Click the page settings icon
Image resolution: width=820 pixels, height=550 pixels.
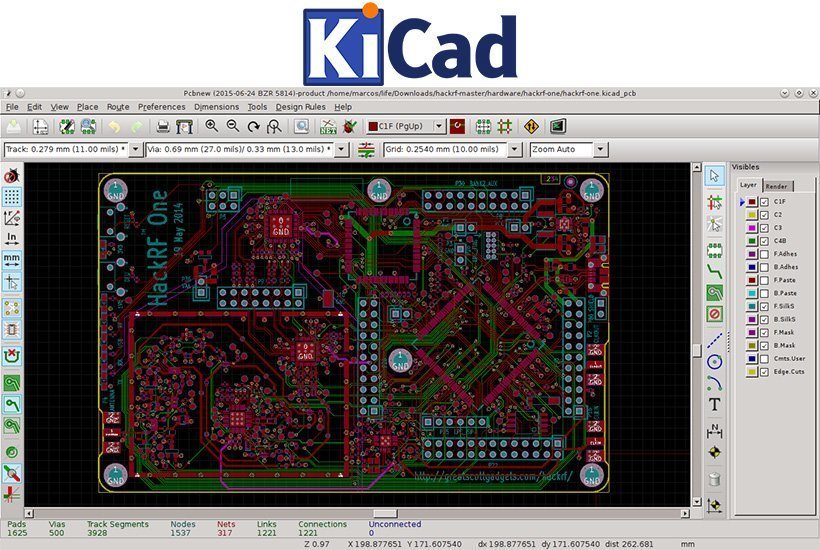tap(40, 127)
